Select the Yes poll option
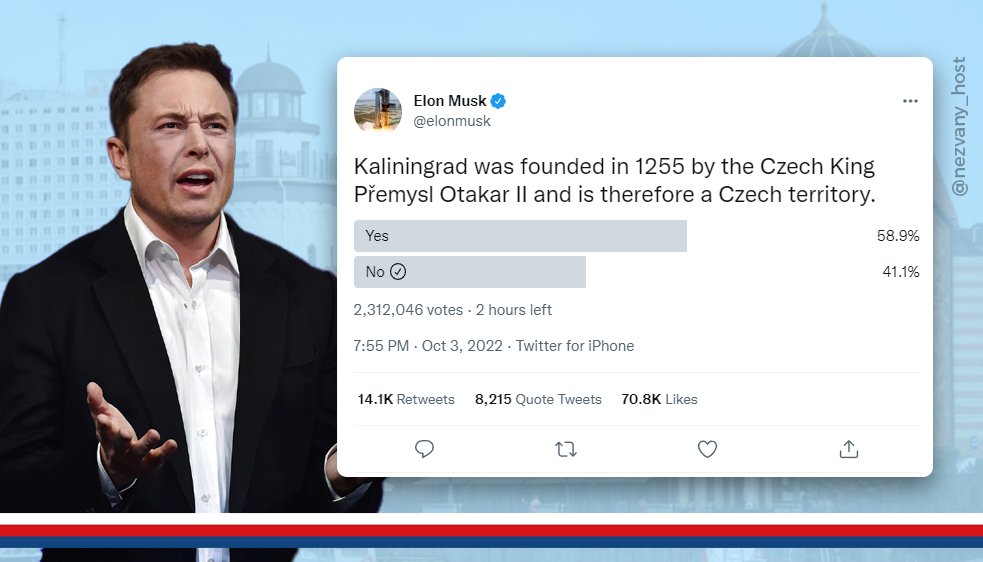Image resolution: width=983 pixels, height=562 pixels. 520,236
